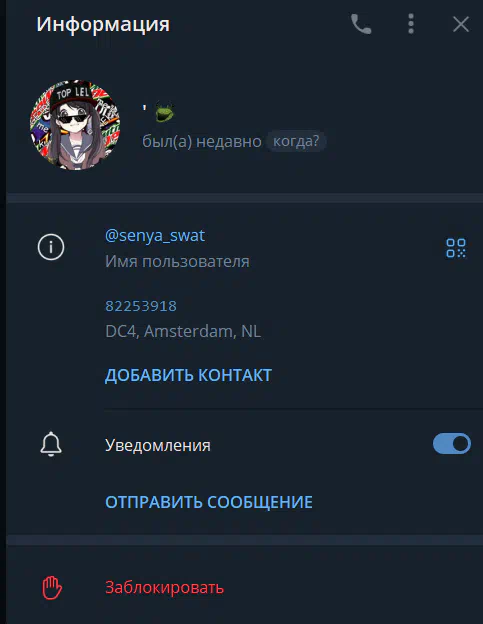This screenshot has height=624, width=483.
Task: Click the notifications bell icon
Action: tap(51, 444)
